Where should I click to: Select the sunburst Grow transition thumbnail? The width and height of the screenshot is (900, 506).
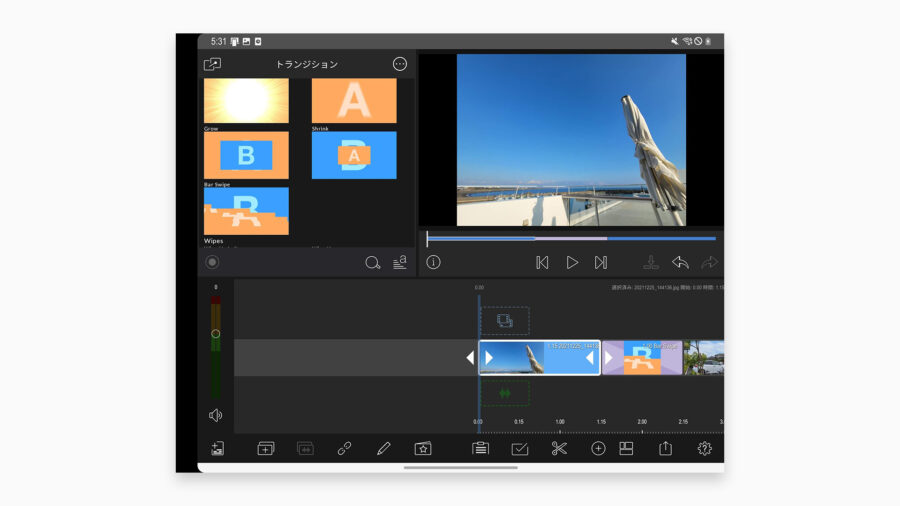tap(246, 100)
